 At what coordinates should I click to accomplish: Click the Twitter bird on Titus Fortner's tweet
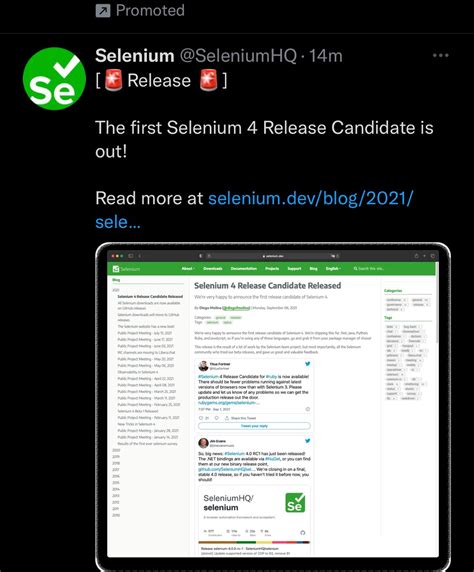pos(308,364)
